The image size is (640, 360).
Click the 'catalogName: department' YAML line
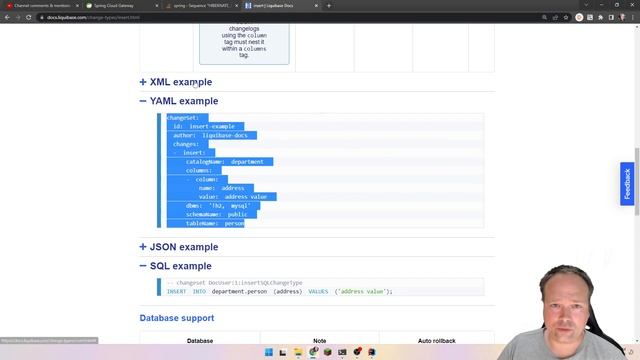[x=224, y=162]
